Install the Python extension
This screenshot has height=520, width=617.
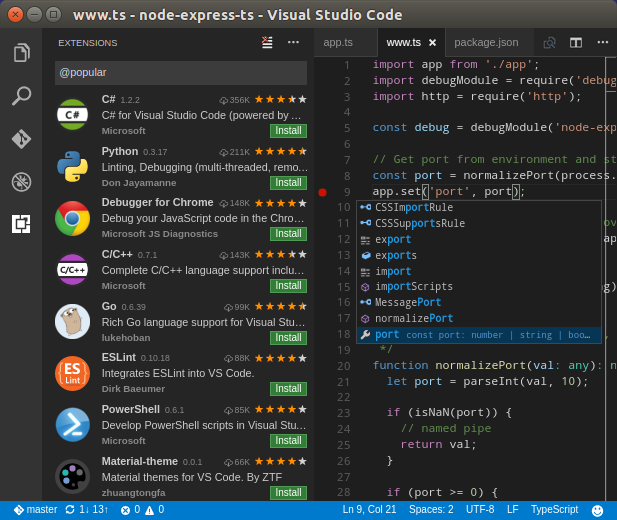tap(288, 183)
